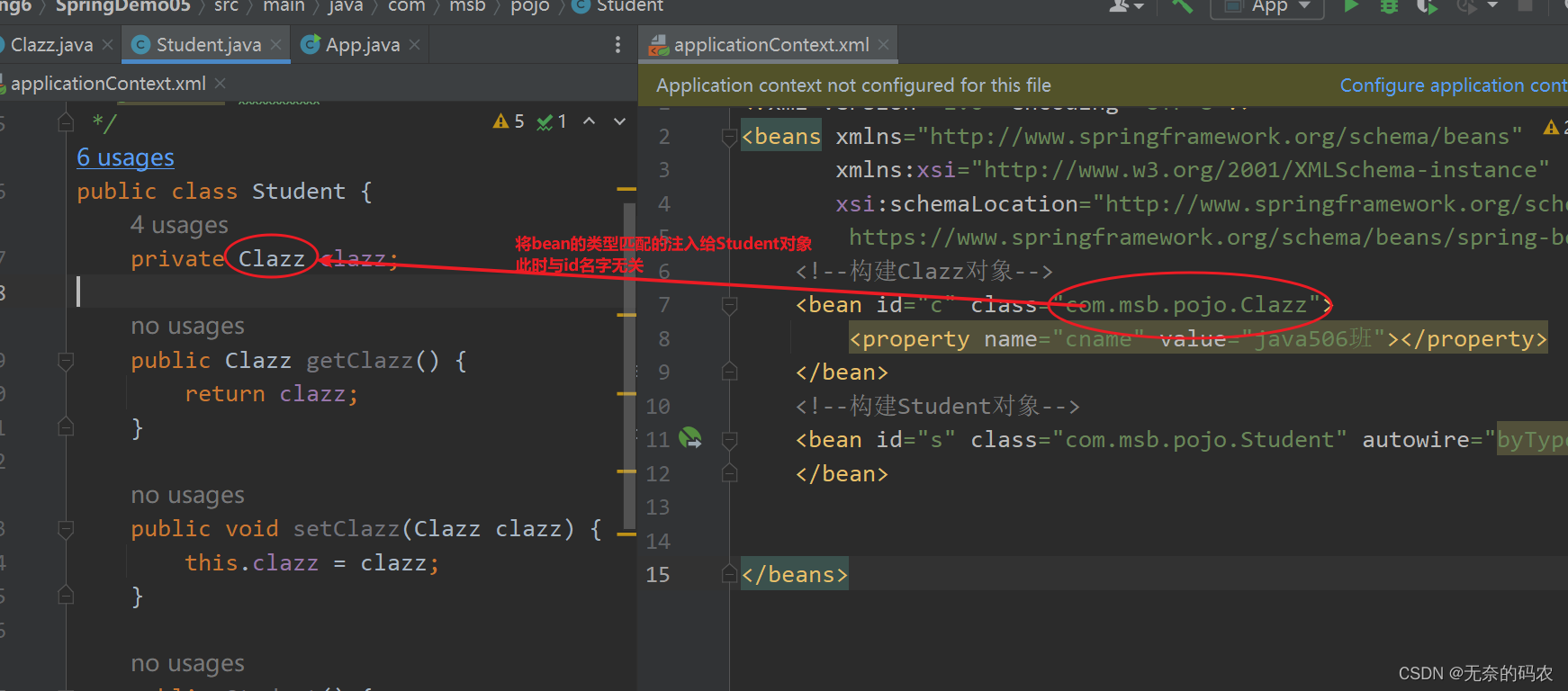
Task: Click the Student class icon in breadcrumb
Action: pos(581,5)
